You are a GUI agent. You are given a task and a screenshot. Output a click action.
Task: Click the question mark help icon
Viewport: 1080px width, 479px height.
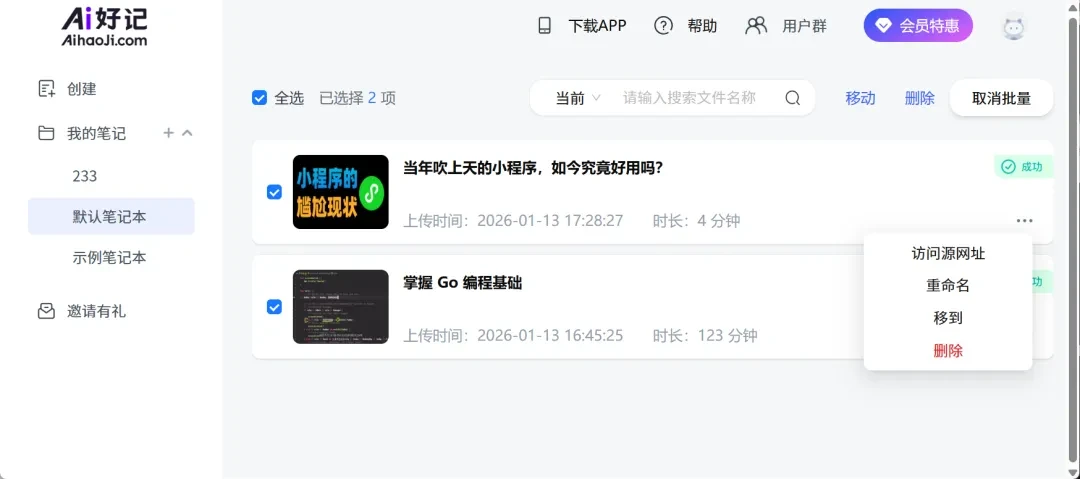tap(663, 26)
